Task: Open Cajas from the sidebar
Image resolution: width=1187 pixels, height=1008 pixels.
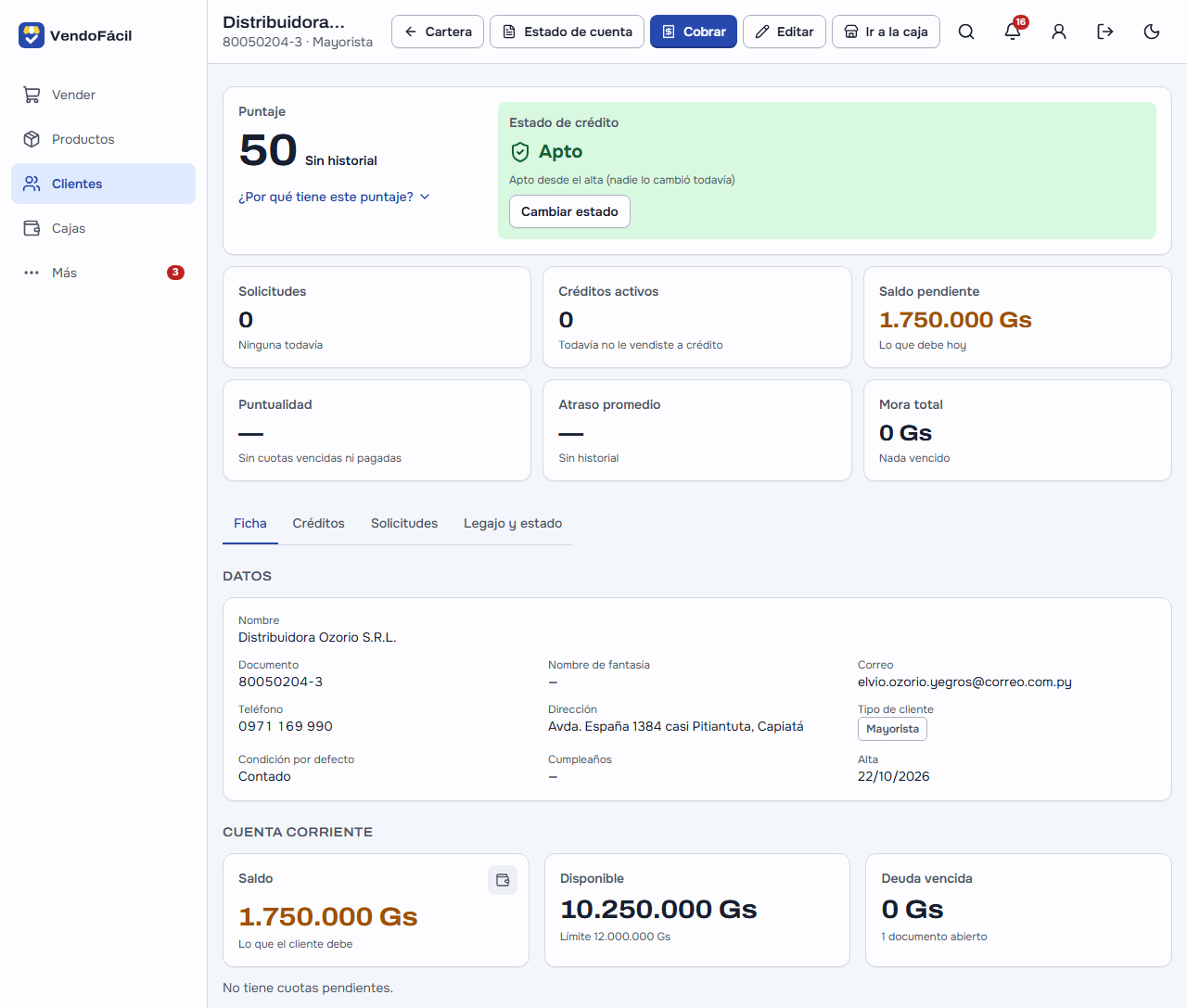Action: point(103,228)
